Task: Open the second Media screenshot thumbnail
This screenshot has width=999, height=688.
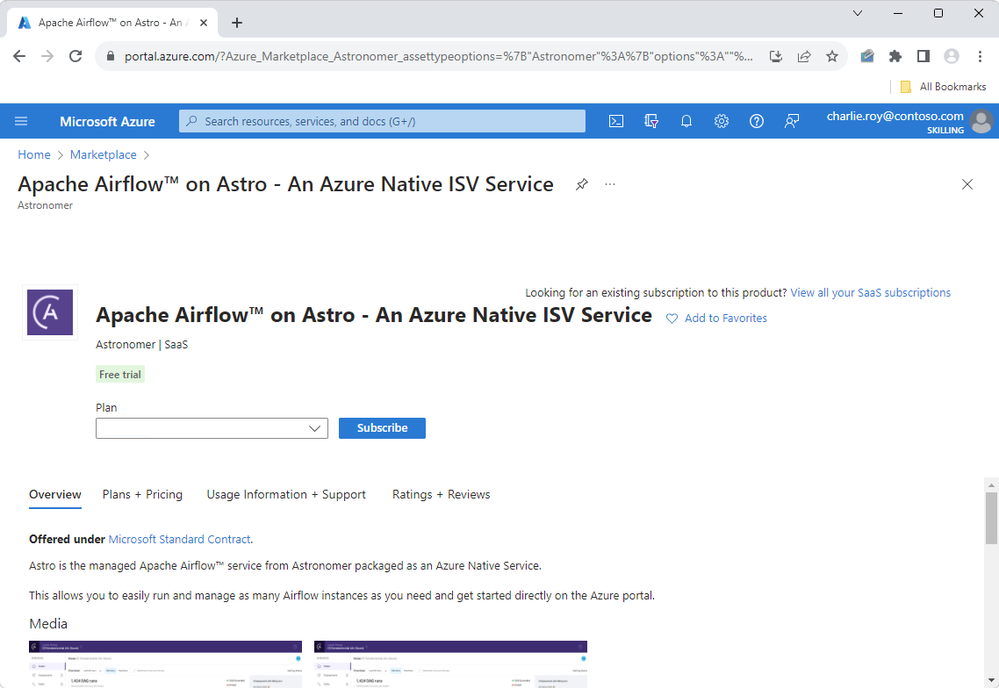Action: (x=450, y=664)
